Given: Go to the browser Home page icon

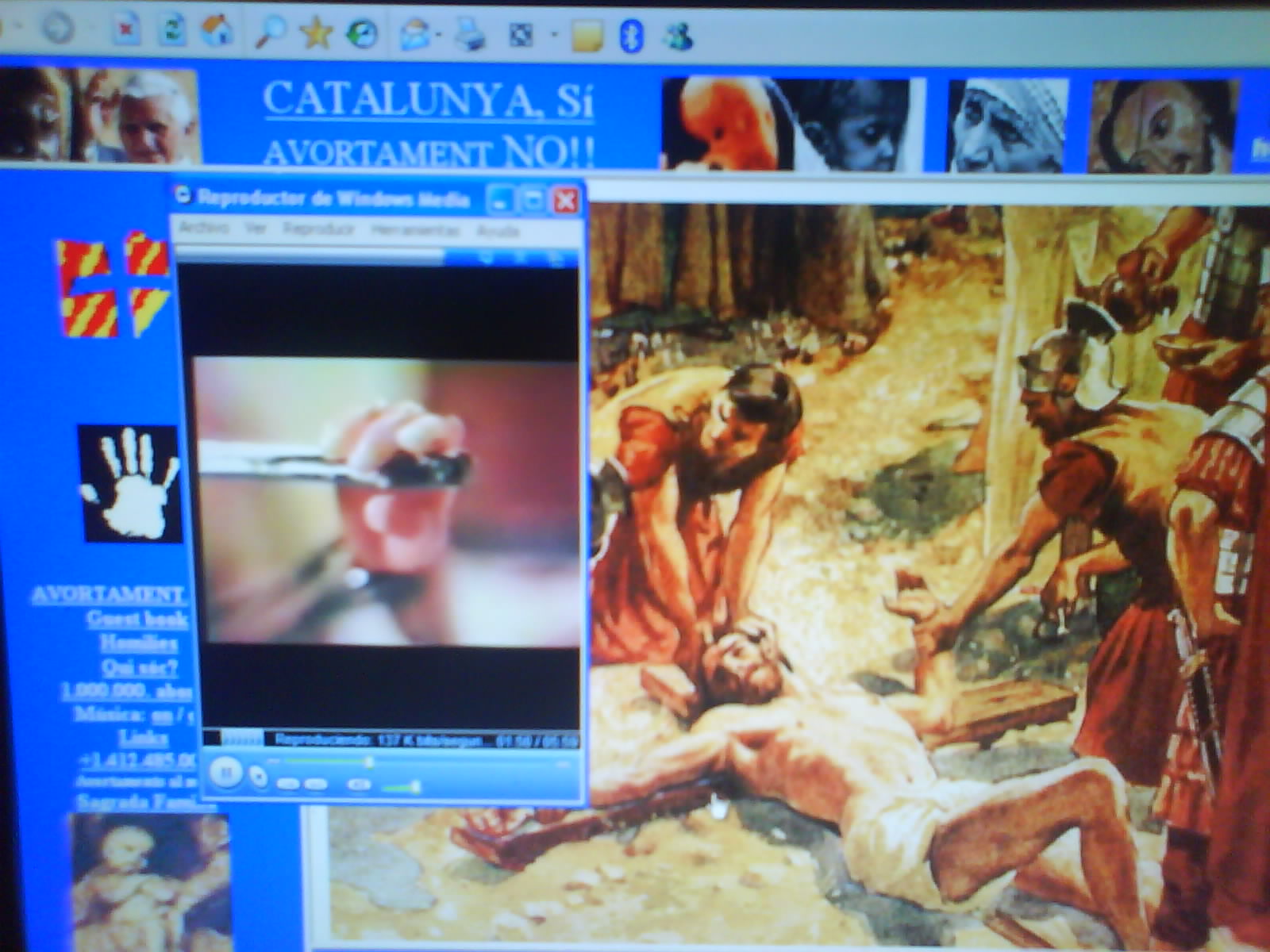Looking at the screenshot, I should coord(217,32).
